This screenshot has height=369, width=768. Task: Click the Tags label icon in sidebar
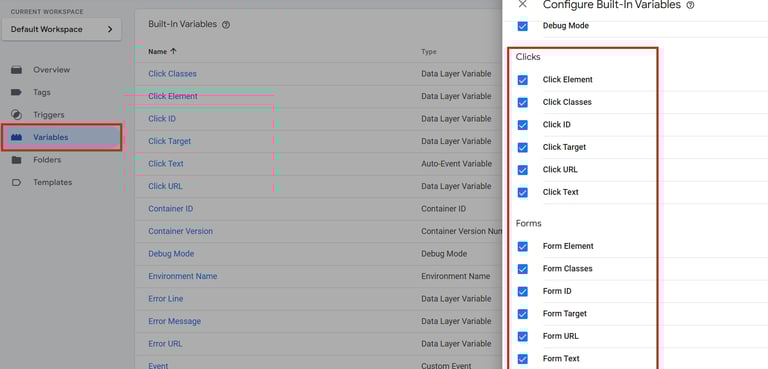(16, 92)
